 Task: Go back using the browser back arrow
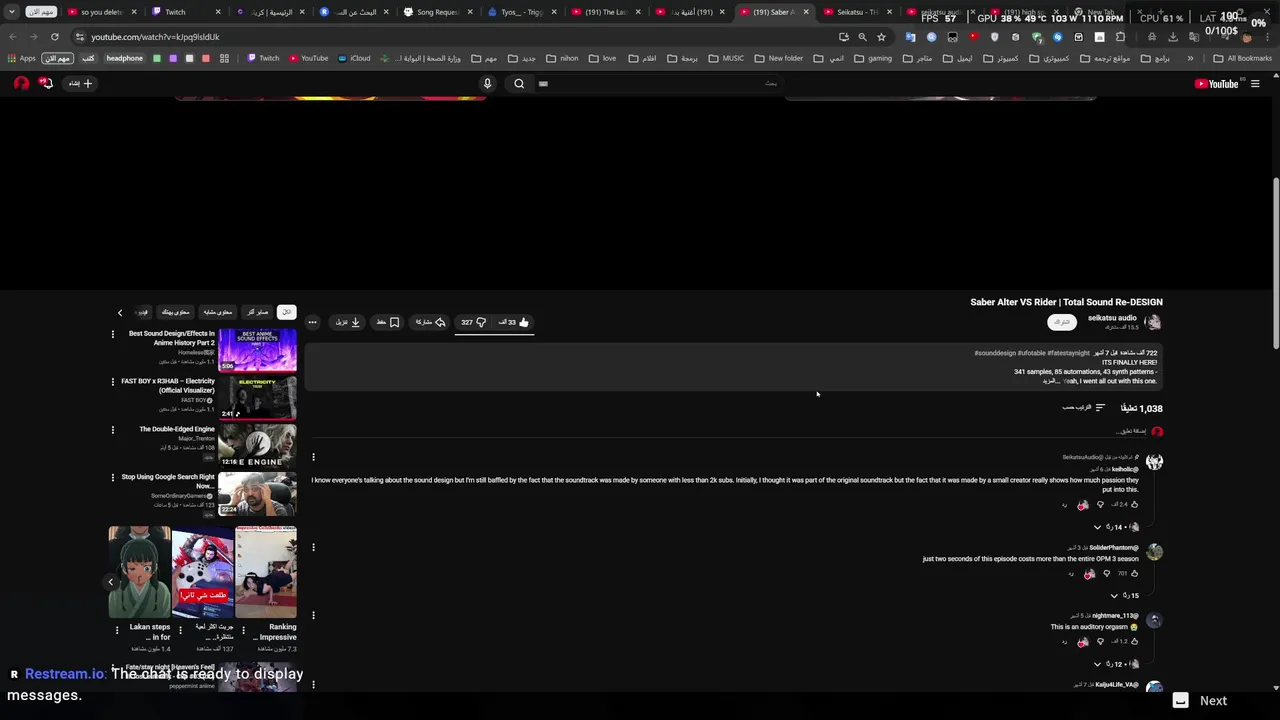(13, 37)
